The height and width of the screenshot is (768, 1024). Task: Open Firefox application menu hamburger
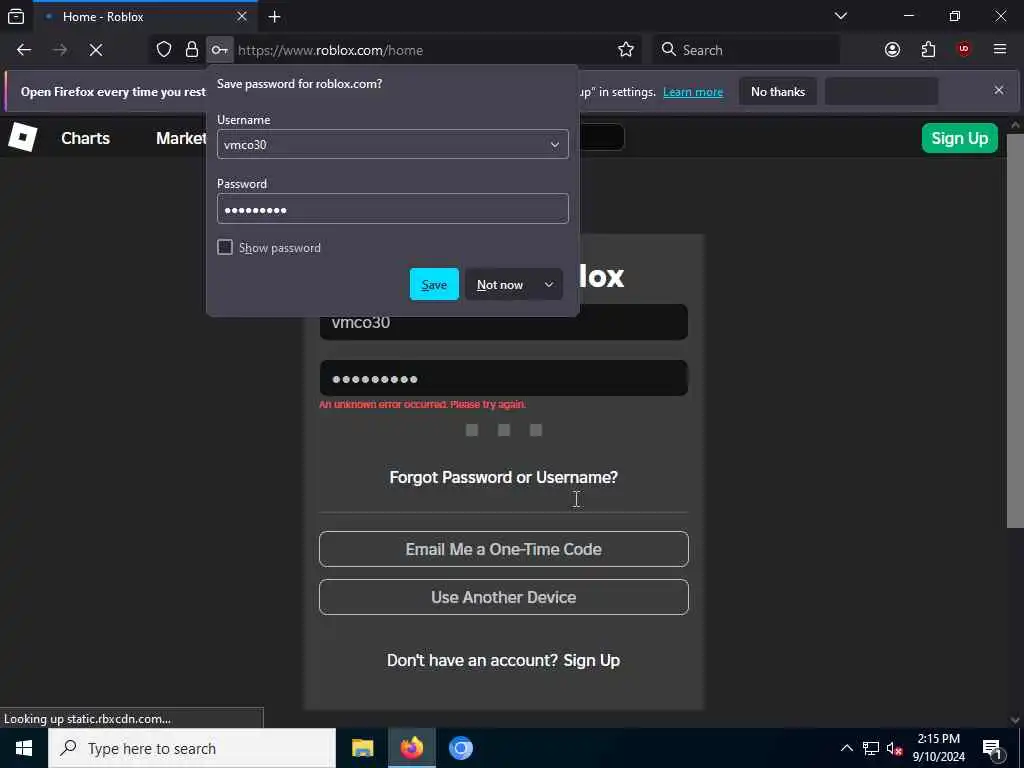[1000, 50]
